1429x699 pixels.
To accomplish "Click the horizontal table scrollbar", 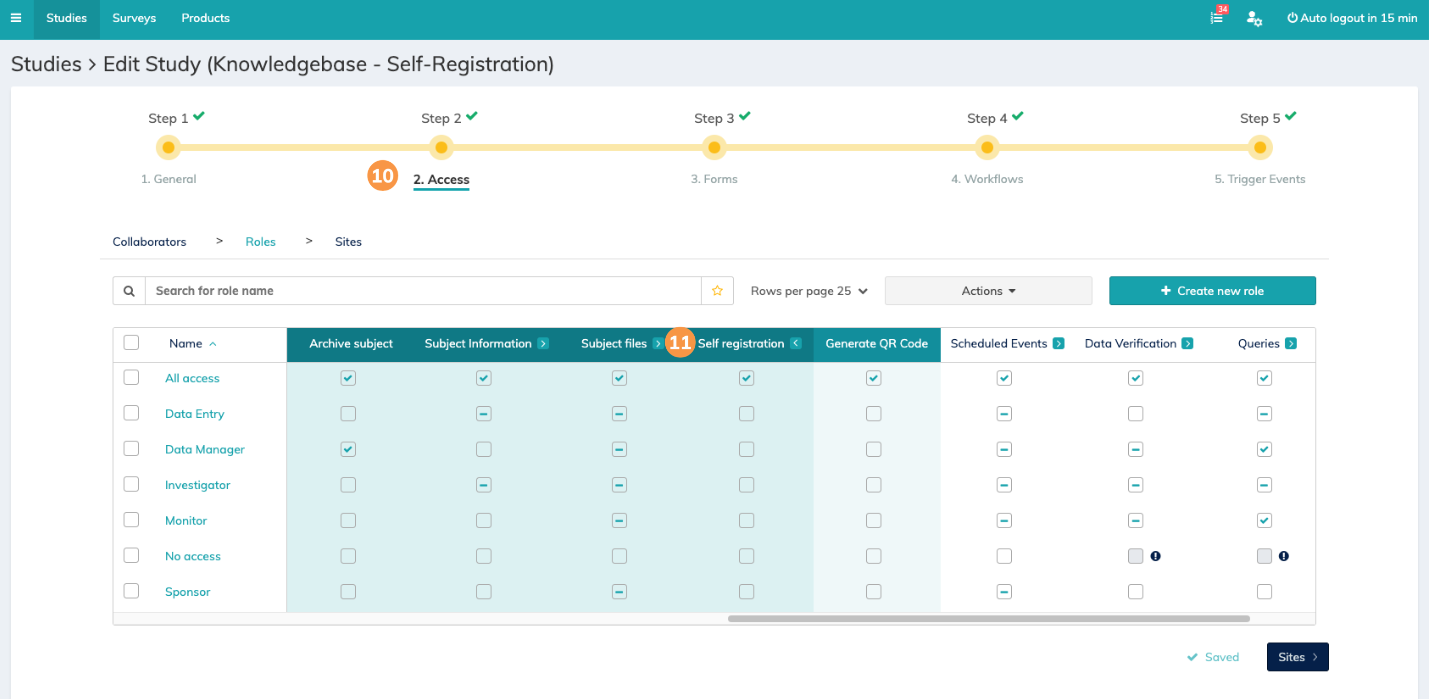I will (988, 618).
